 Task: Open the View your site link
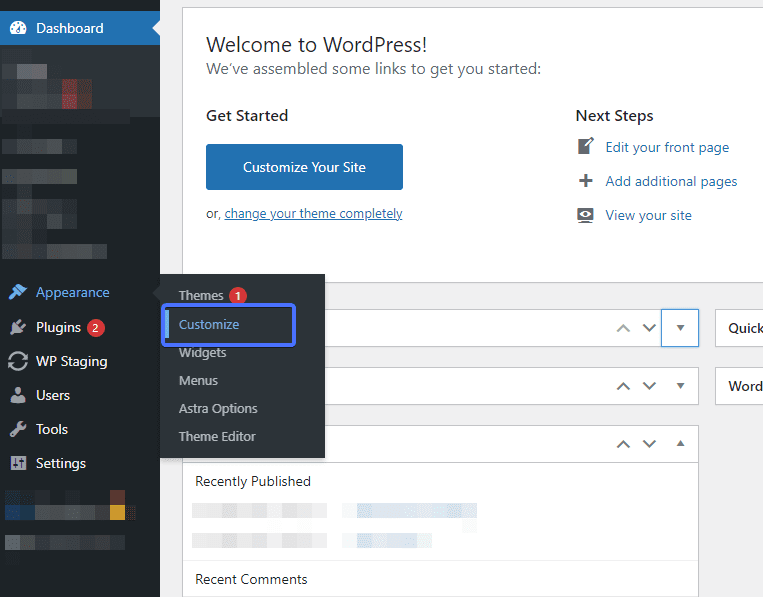click(648, 215)
